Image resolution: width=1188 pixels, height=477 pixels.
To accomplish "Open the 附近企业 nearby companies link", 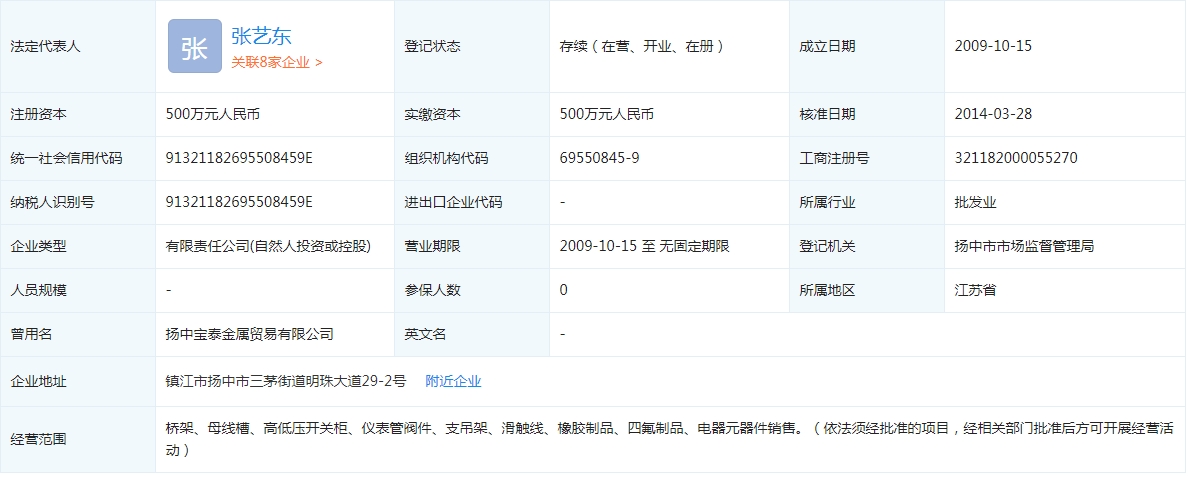I will point(453,381).
